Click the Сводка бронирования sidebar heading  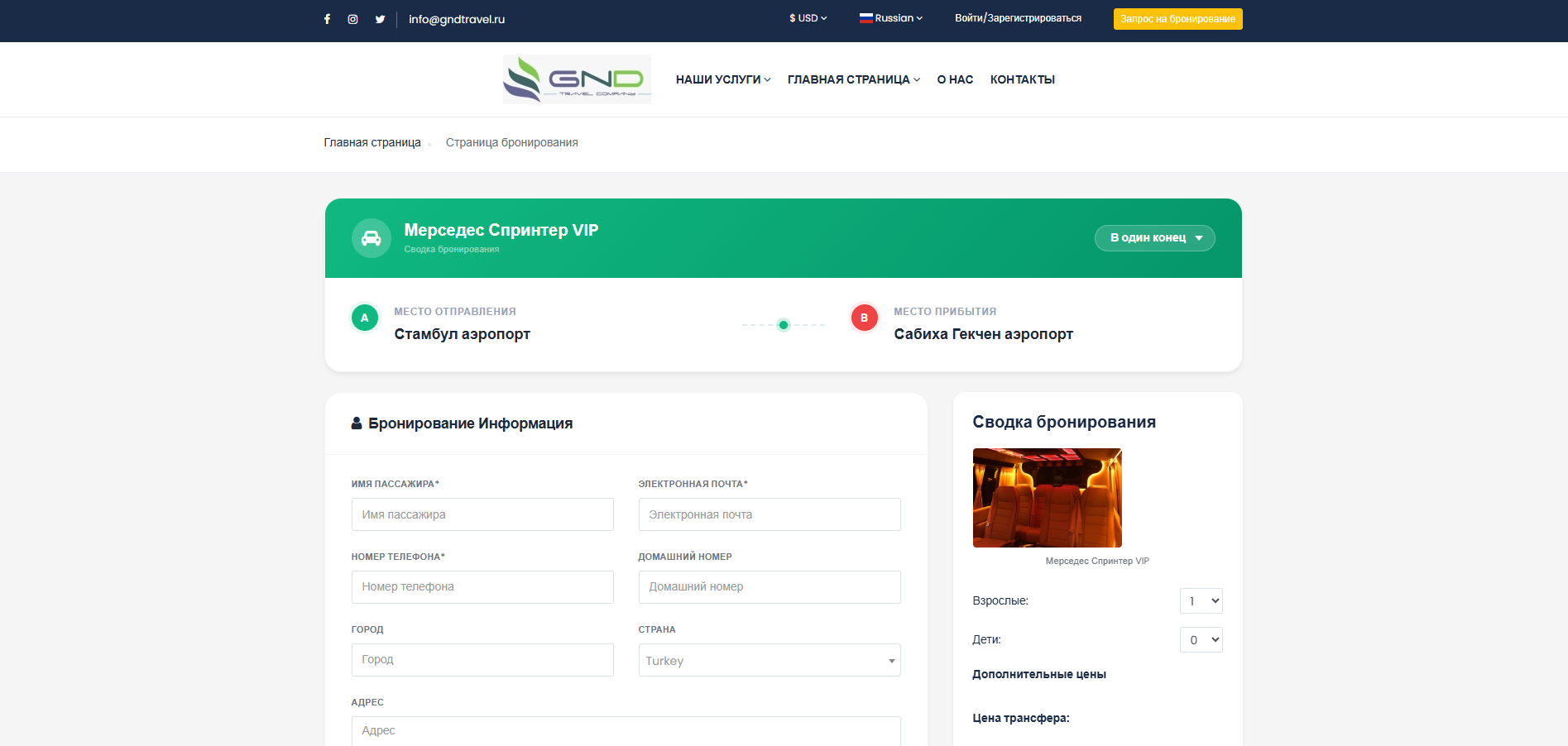pyautogui.click(x=1064, y=422)
